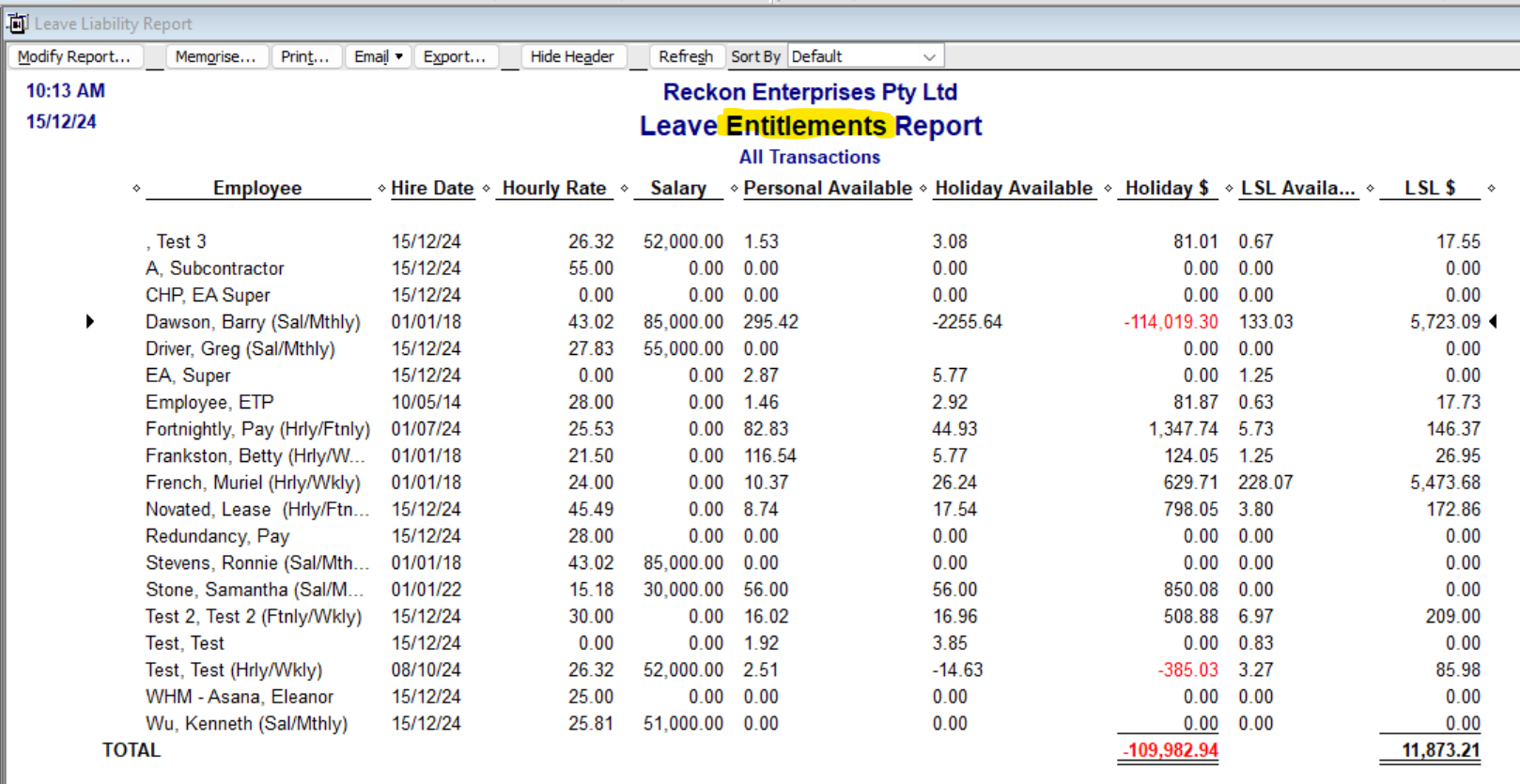Open the Email dropdown menu

pyautogui.click(x=378, y=56)
